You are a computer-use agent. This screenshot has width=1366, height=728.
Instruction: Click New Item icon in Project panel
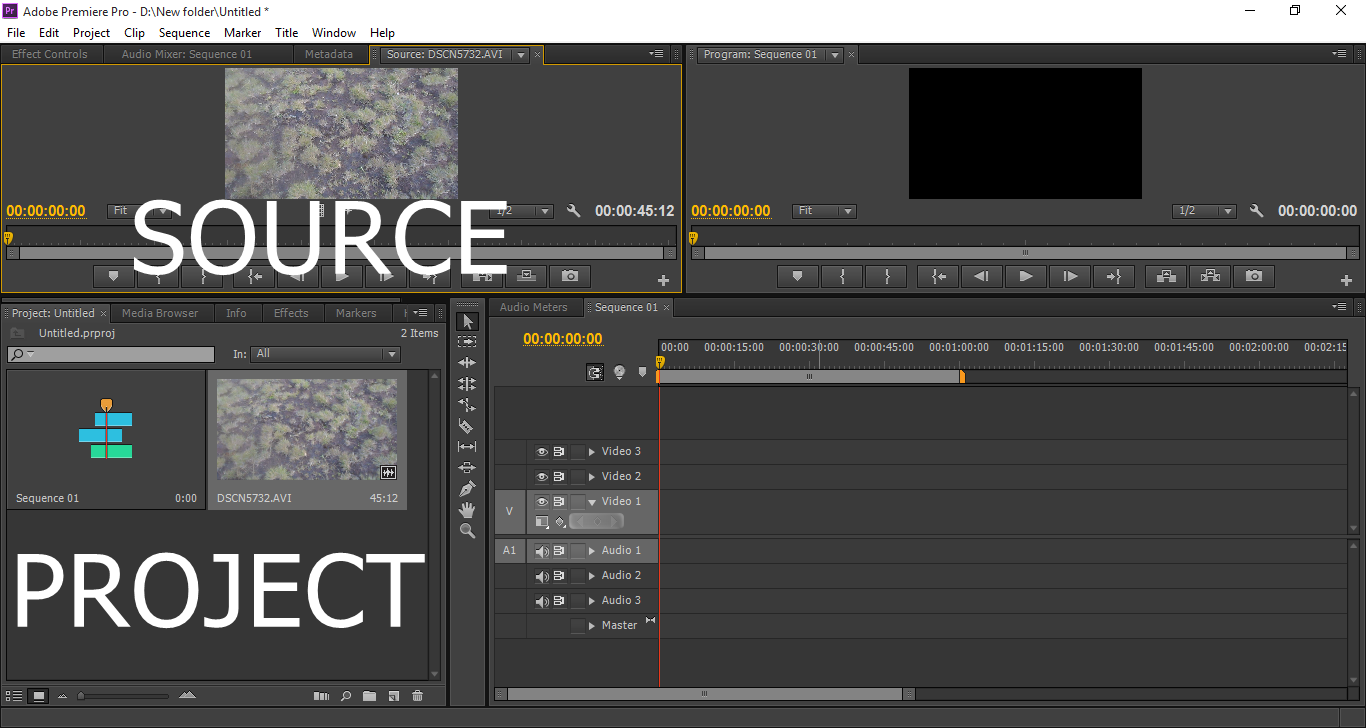tap(394, 696)
